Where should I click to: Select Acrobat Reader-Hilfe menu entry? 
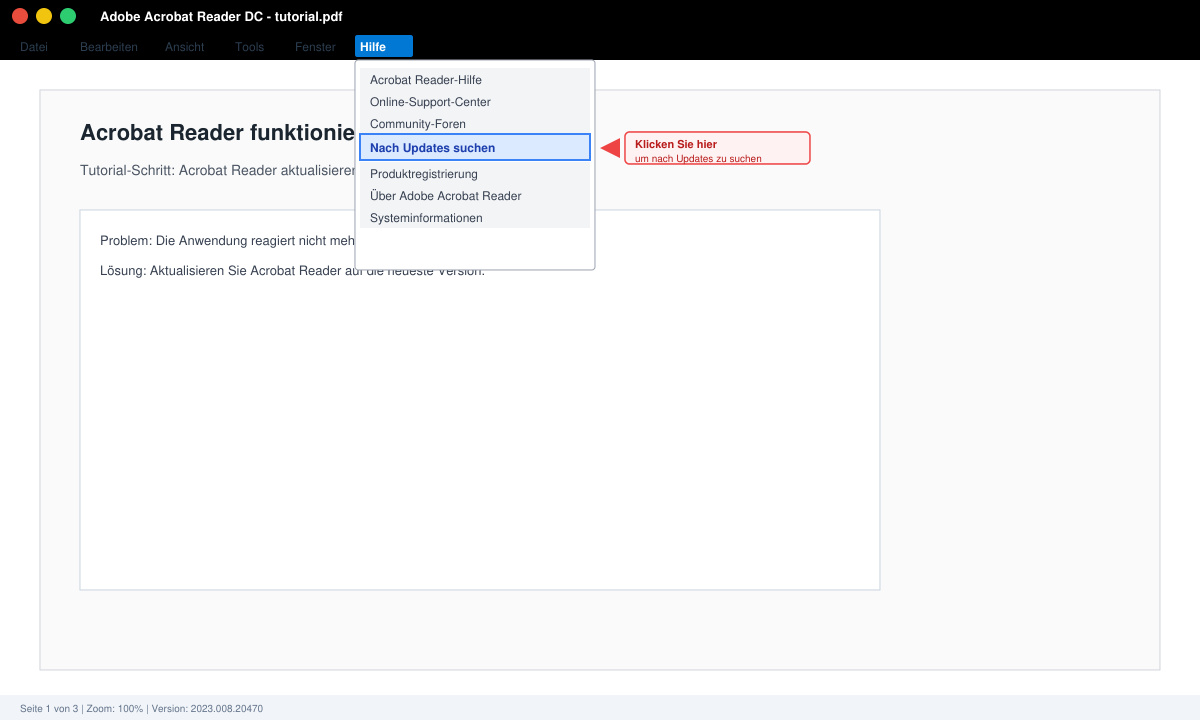[475, 80]
